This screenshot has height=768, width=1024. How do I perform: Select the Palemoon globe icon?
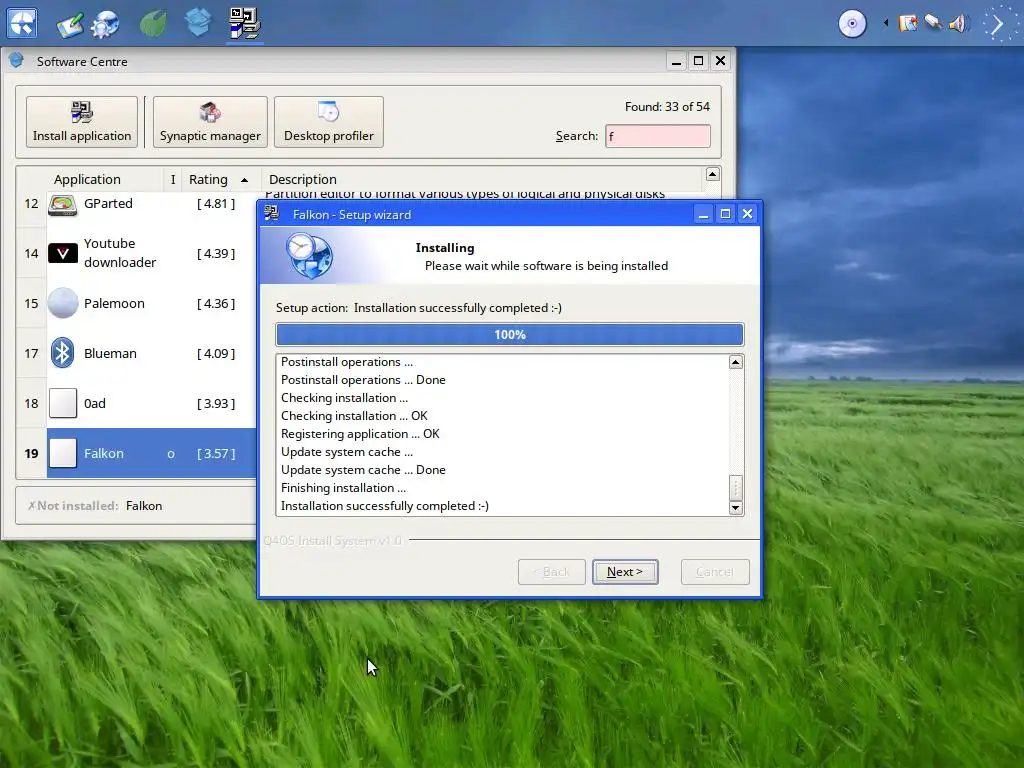63,303
